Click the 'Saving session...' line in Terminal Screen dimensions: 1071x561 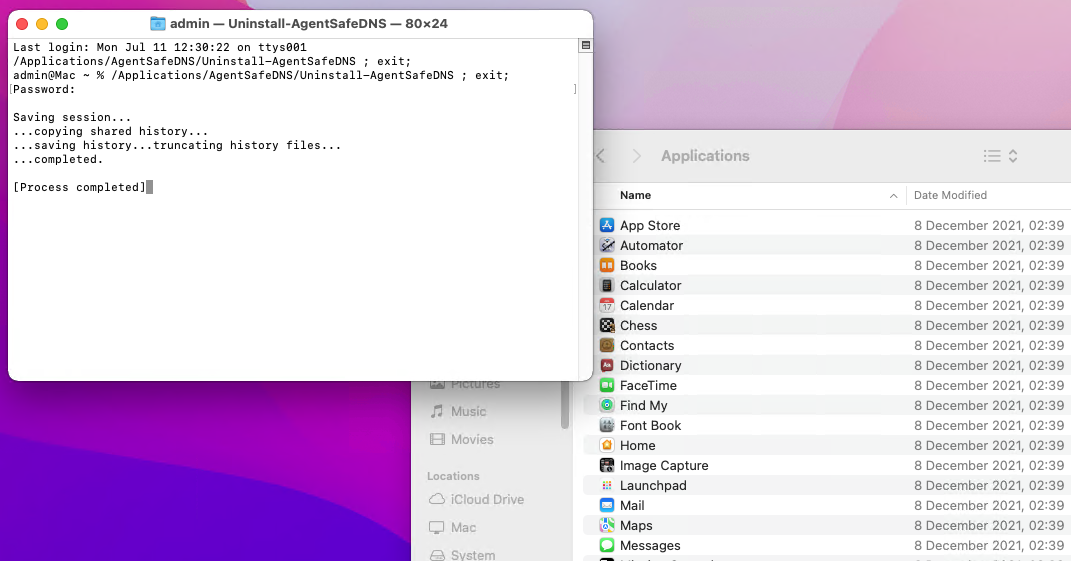72,118
